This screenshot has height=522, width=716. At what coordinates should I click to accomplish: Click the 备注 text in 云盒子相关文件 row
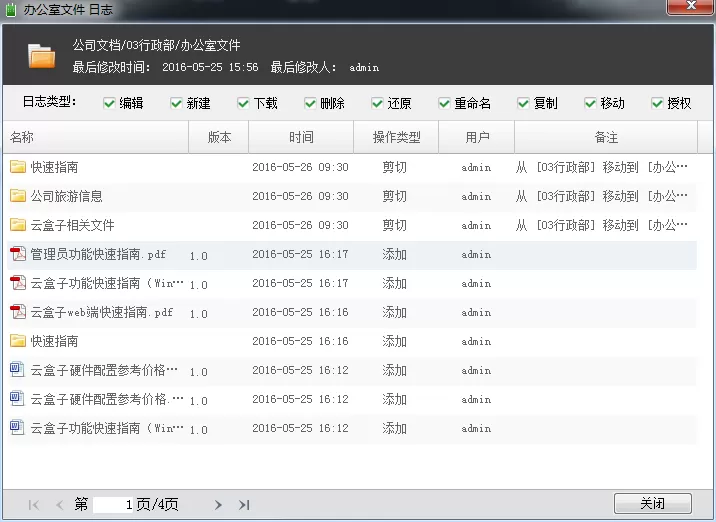(x=601, y=225)
